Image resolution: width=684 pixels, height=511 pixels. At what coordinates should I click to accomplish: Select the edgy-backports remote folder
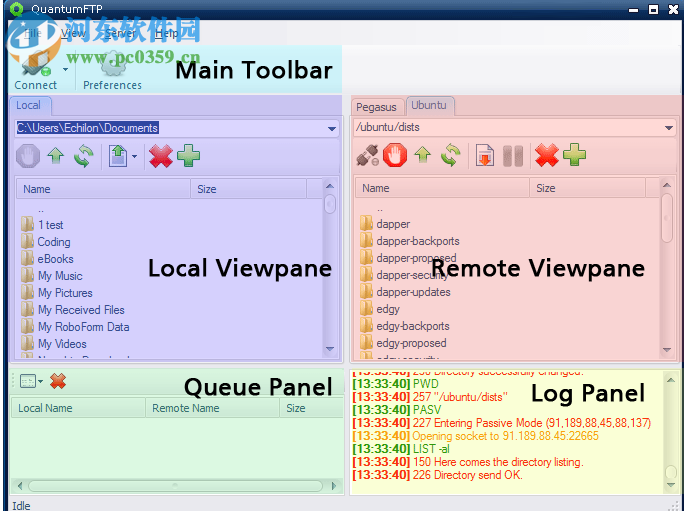[405, 326]
